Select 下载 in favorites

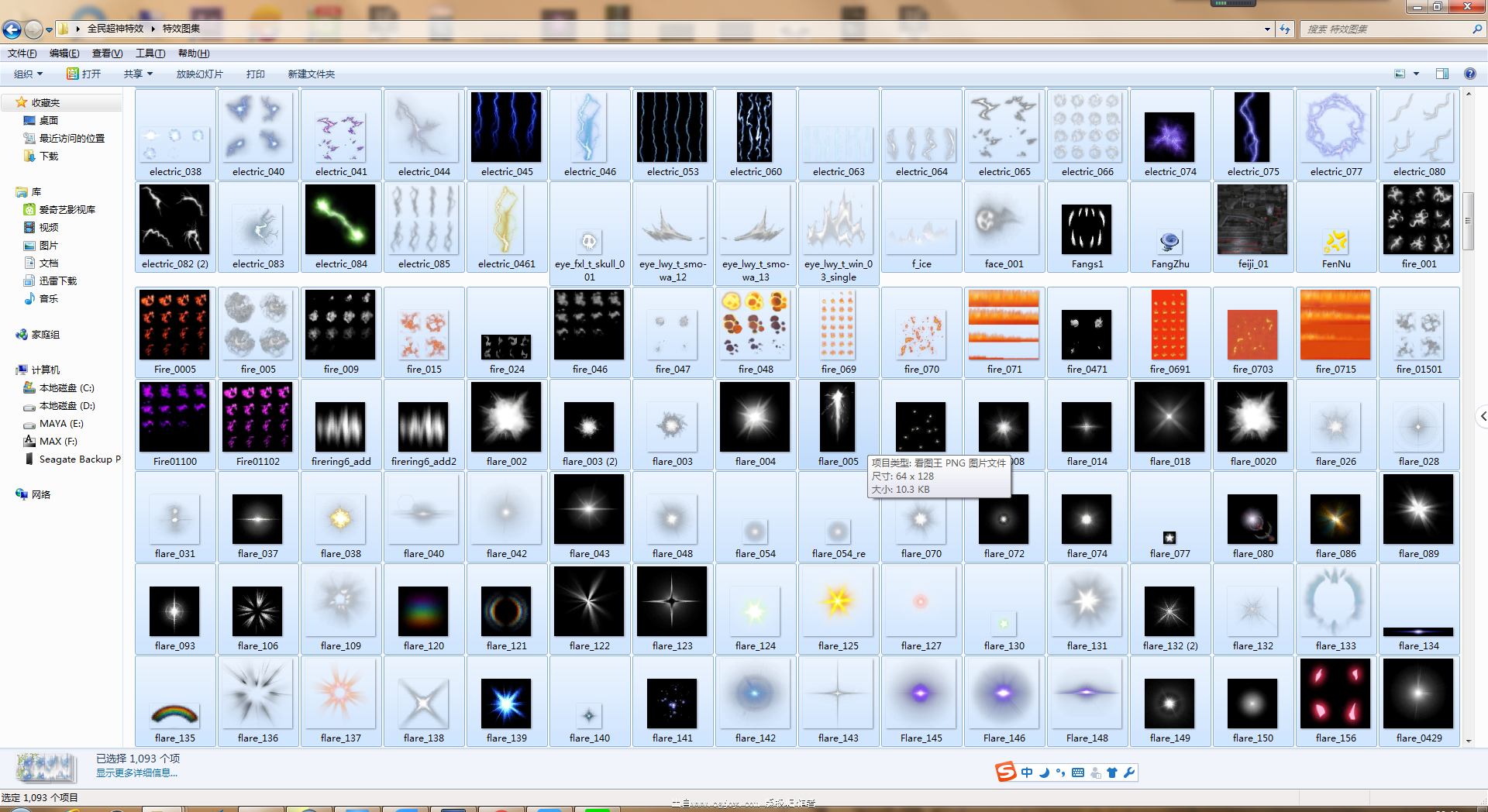point(48,157)
